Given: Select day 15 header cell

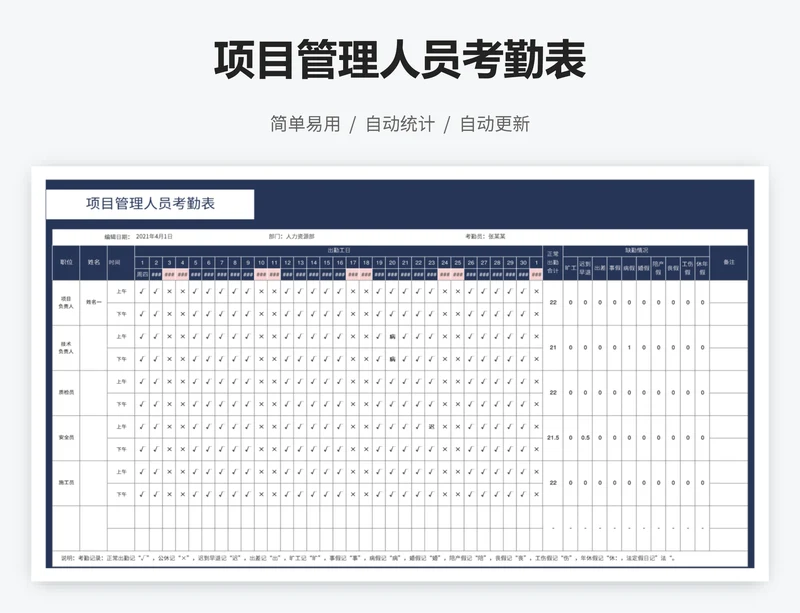Looking at the screenshot, I should (327, 262).
